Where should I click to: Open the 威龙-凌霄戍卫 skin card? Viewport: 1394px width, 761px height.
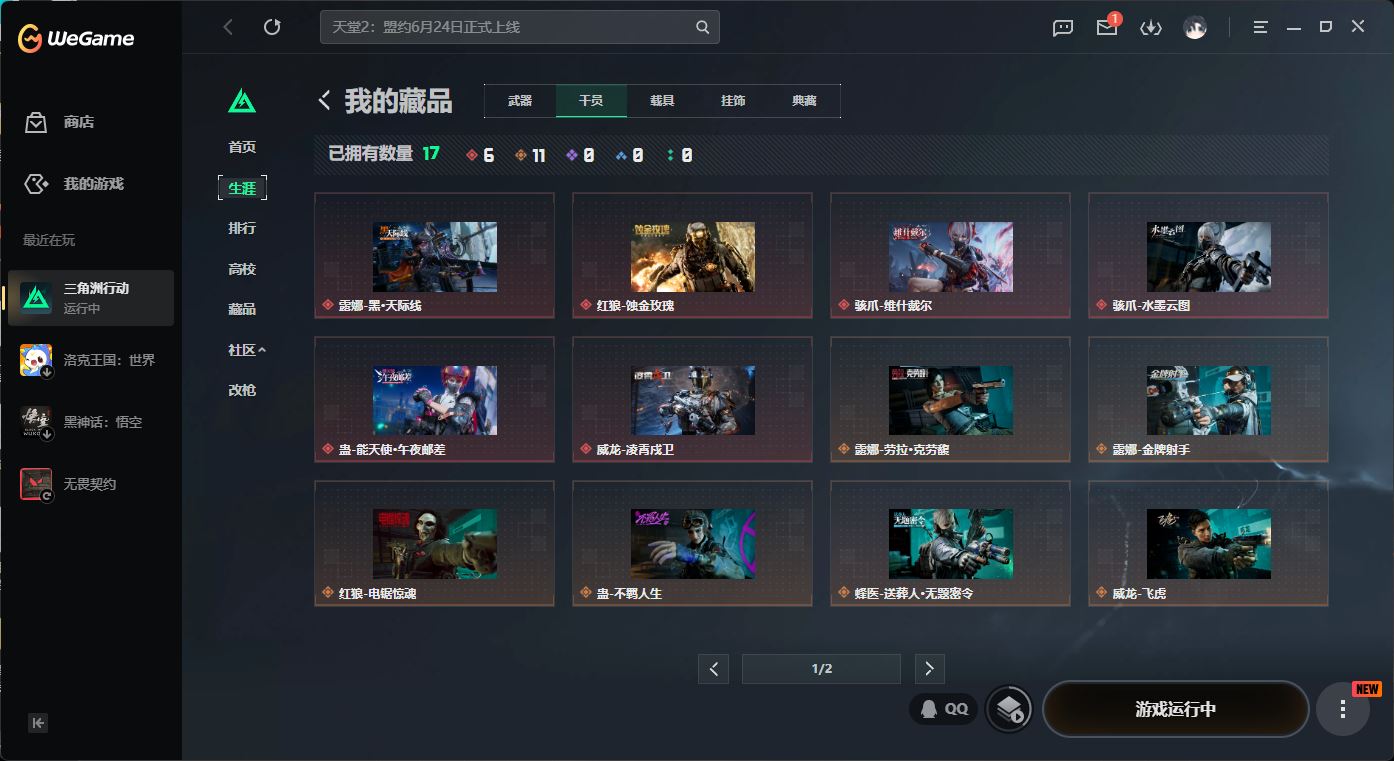pyautogui.click(x=692, y=399)
